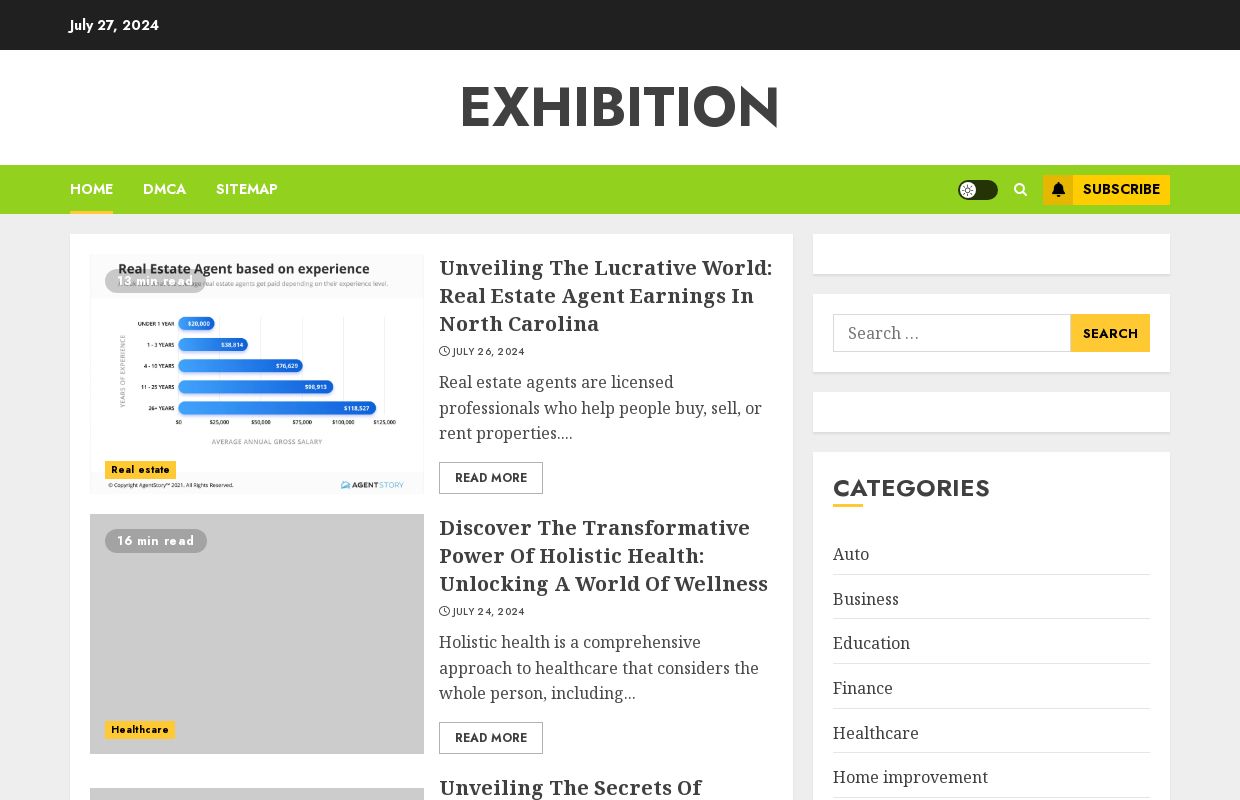Image resolution: width=1240 pixels, height=800 pixels.
Task: Click the yellow Search button
Action: pos(1110,333)
